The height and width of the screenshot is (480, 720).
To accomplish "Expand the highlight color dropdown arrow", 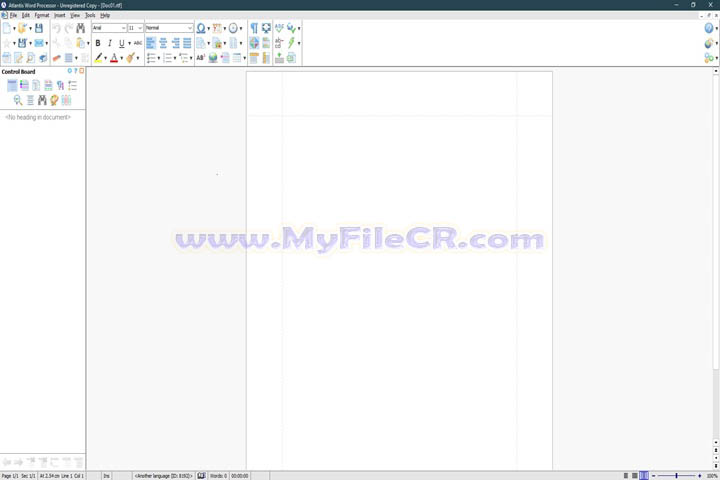I will (105, 58).
